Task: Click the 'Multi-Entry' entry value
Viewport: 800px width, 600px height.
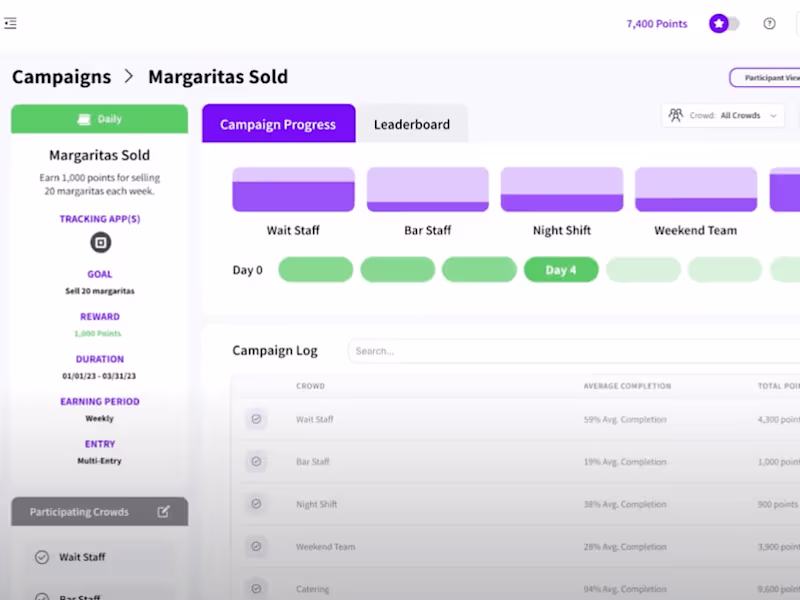Action: (x=99, y=461)
